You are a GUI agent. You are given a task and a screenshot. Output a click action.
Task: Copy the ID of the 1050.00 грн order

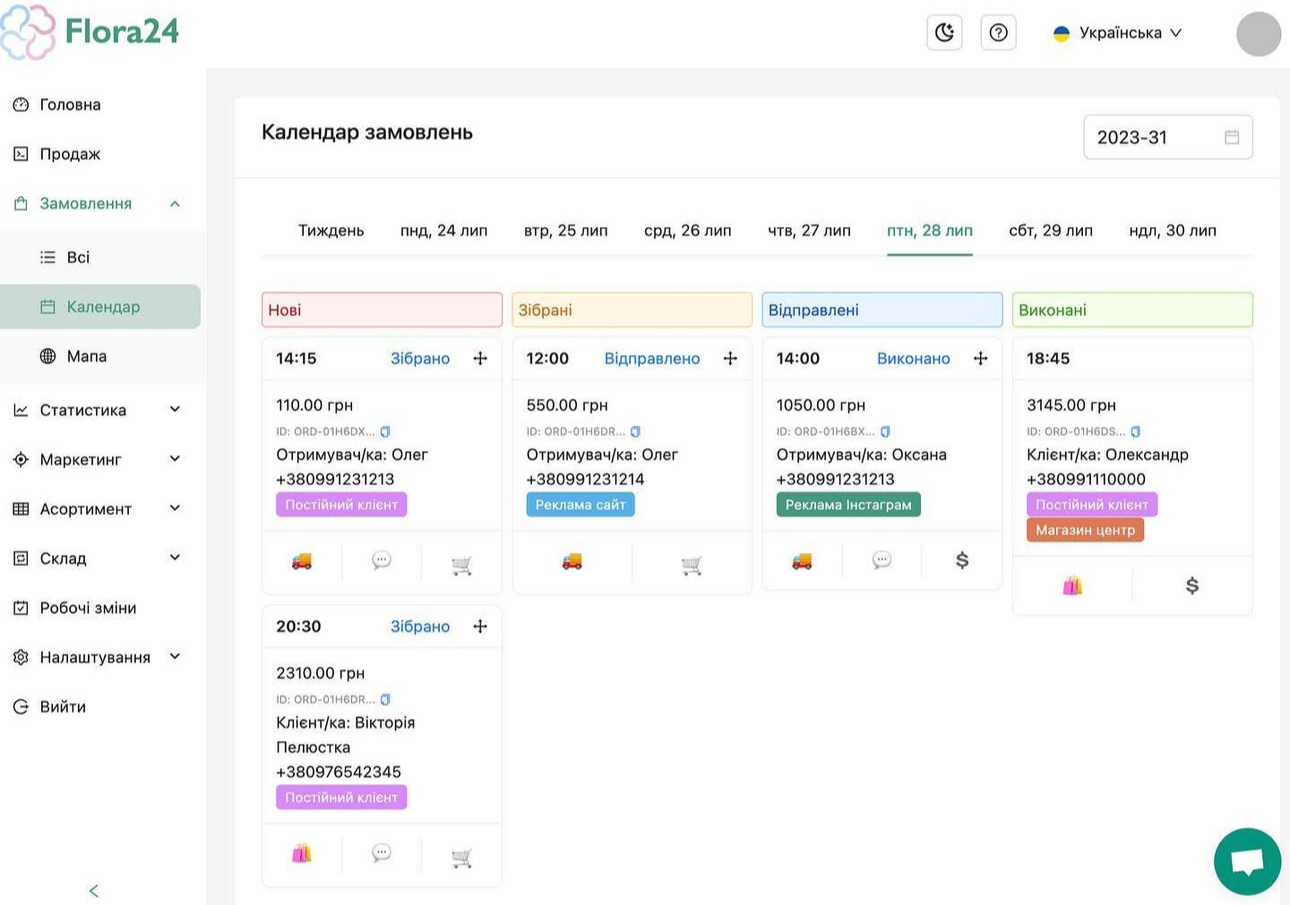pos(885,432)
